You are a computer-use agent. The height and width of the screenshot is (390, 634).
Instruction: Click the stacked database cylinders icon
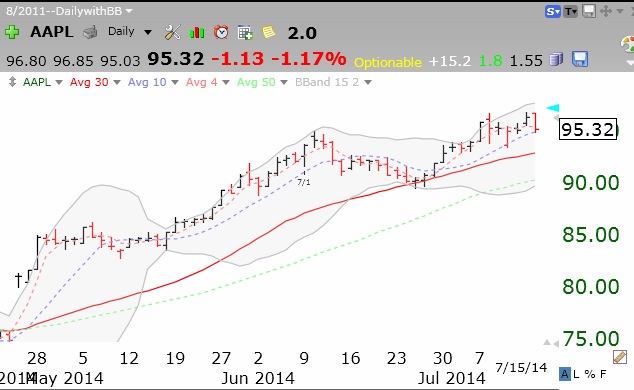[x=556, y=59]
